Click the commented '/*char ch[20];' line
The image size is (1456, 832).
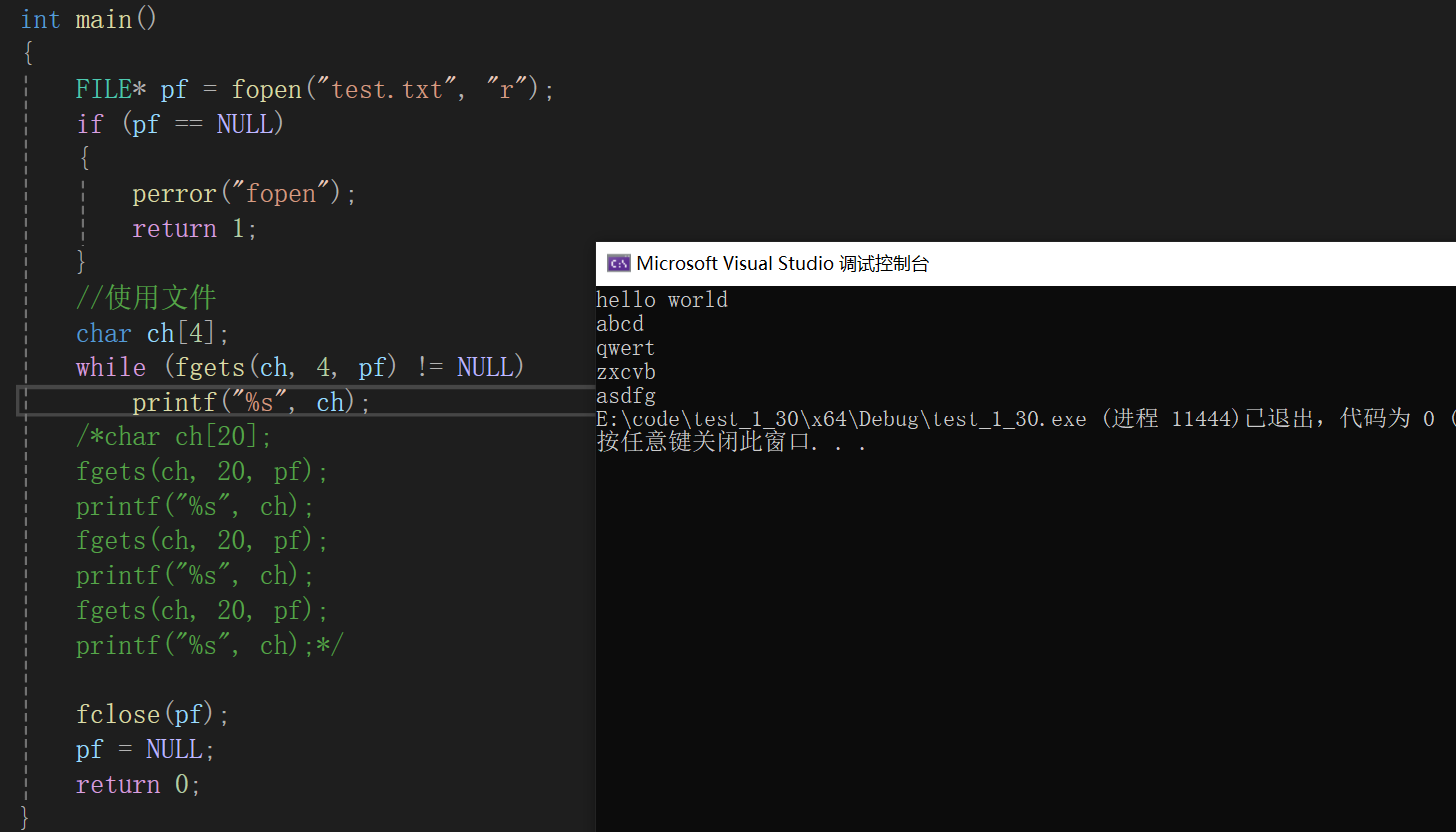(173, 437)
